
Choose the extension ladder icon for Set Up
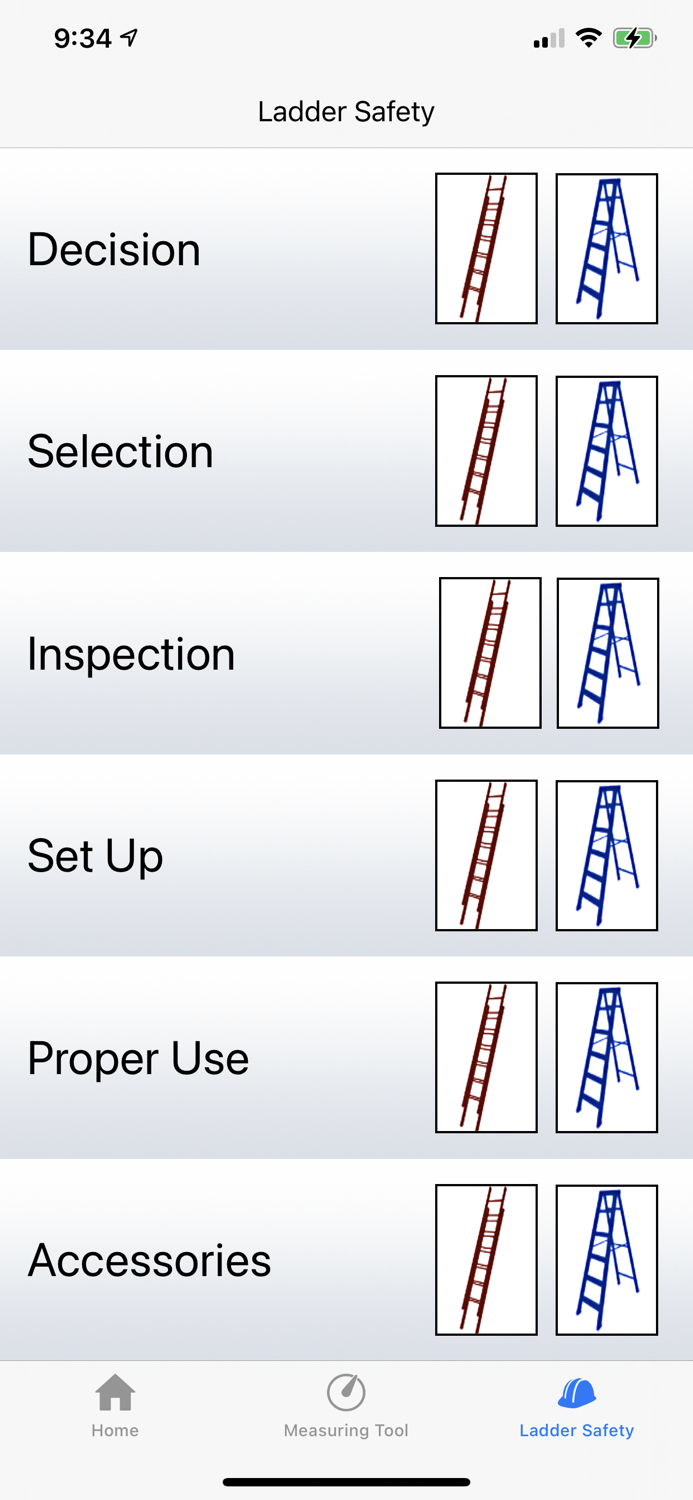point(486,855)
